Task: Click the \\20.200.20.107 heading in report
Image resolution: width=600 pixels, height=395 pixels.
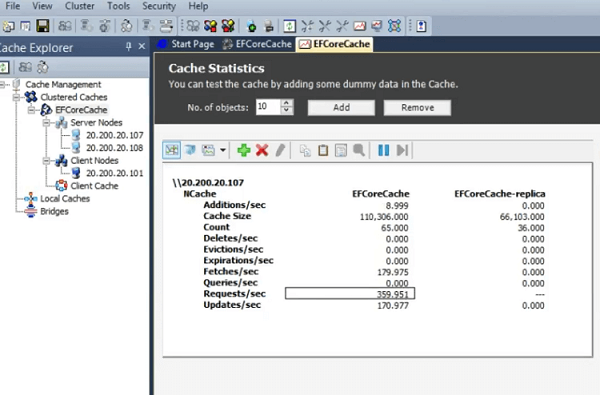Action: coord(208,183)
